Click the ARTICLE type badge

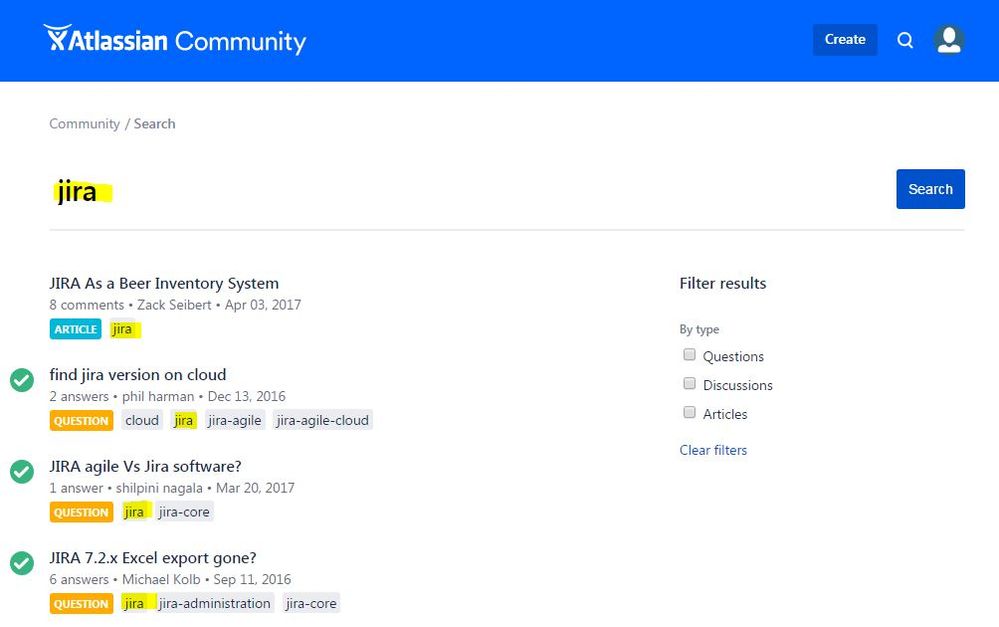[x=75, y=329]
